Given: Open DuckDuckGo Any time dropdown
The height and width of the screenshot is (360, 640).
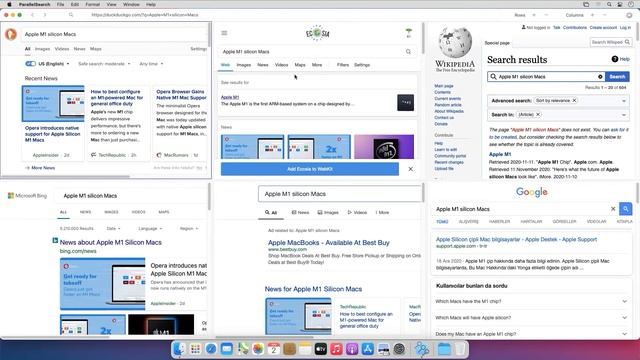Looking at the screenshot, I should click(151, 64).
